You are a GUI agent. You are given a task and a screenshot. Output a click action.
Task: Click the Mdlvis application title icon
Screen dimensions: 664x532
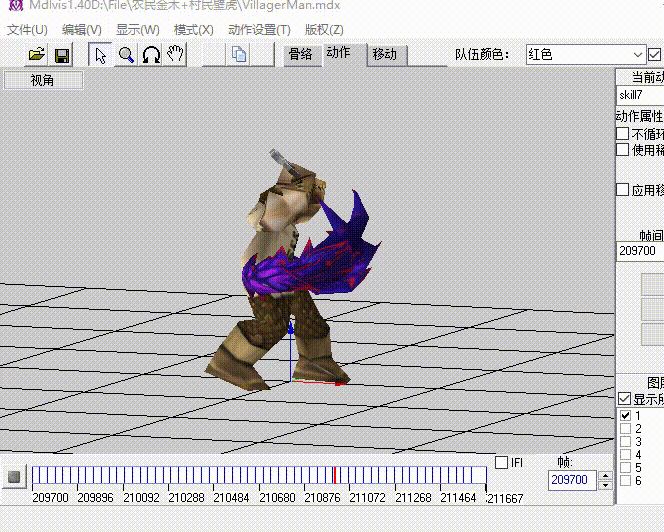click(x=15, y=5)
